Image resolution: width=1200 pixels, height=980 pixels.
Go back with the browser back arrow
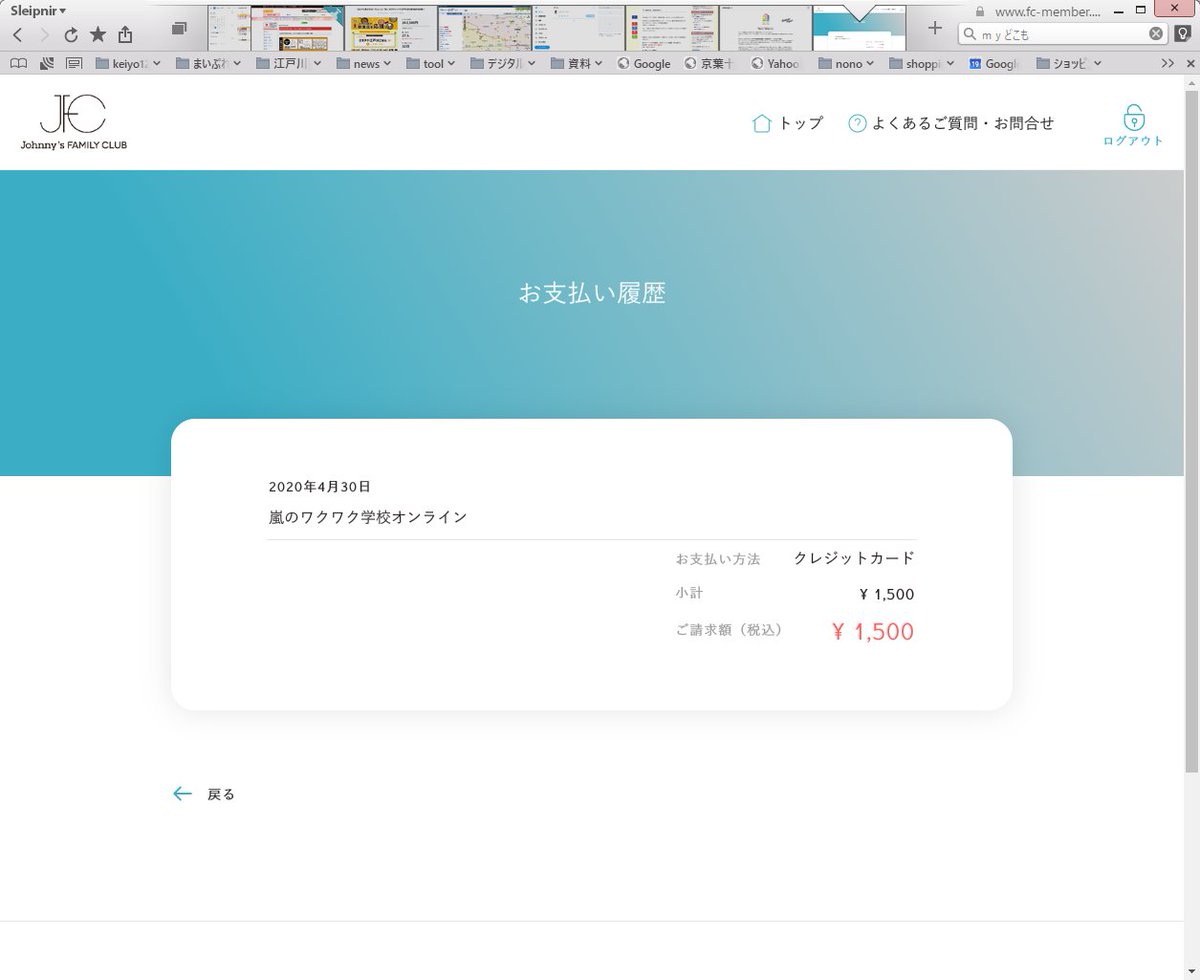tap(17, 34)
